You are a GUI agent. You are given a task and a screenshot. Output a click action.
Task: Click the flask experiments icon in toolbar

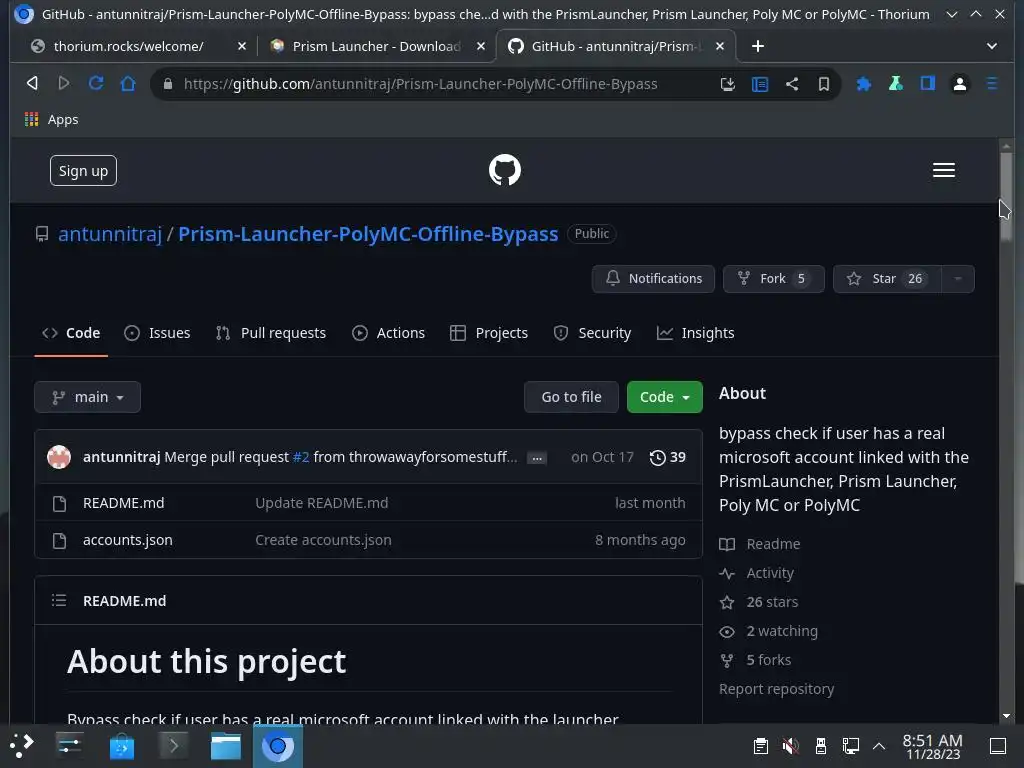tap(895, 83)
